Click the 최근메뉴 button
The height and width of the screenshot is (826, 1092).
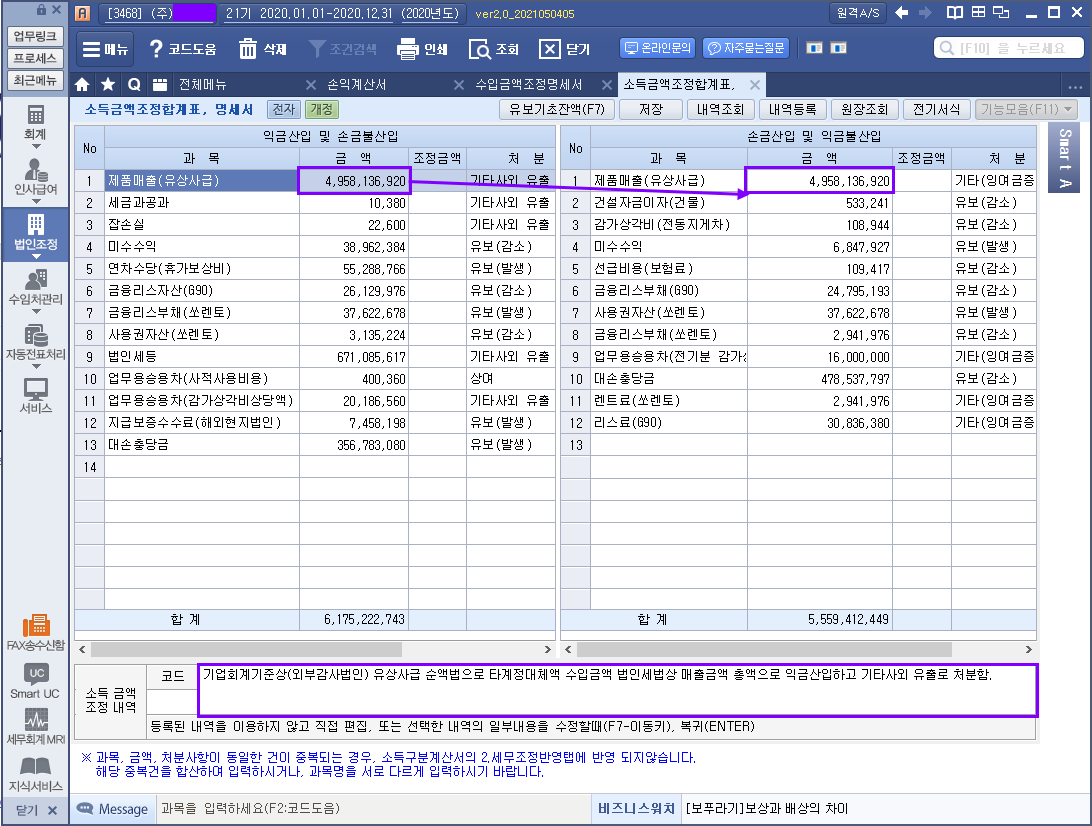pyautogui.click(x=35, y=81)
